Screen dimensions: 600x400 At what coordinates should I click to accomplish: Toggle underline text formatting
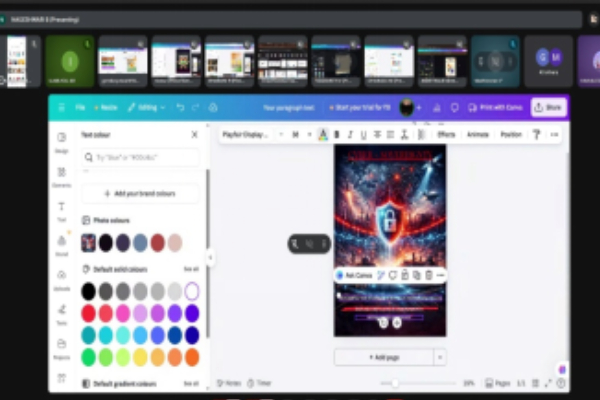pyautogui.click(x=363, y=134)
